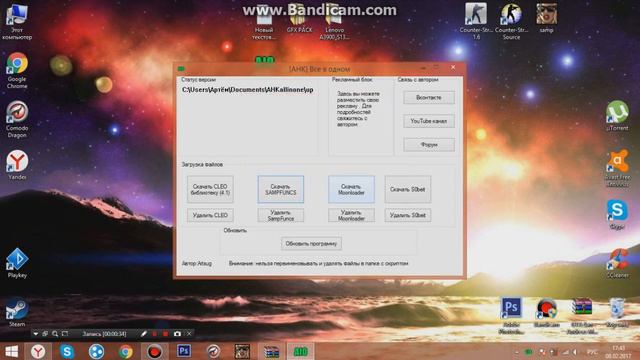The height and width of the screenshot is (360, 640).
Task: Click the Обновить программу button
Action: click(311, 244)
